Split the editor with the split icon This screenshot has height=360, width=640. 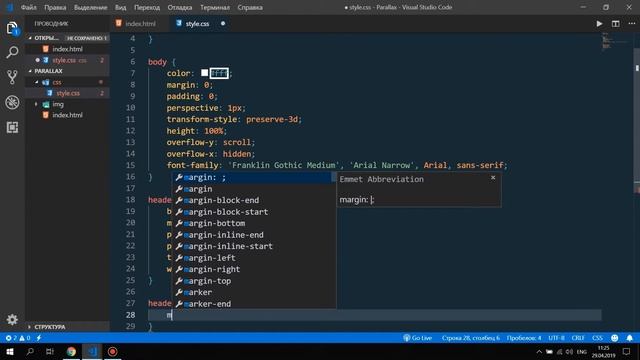[616, 24]
